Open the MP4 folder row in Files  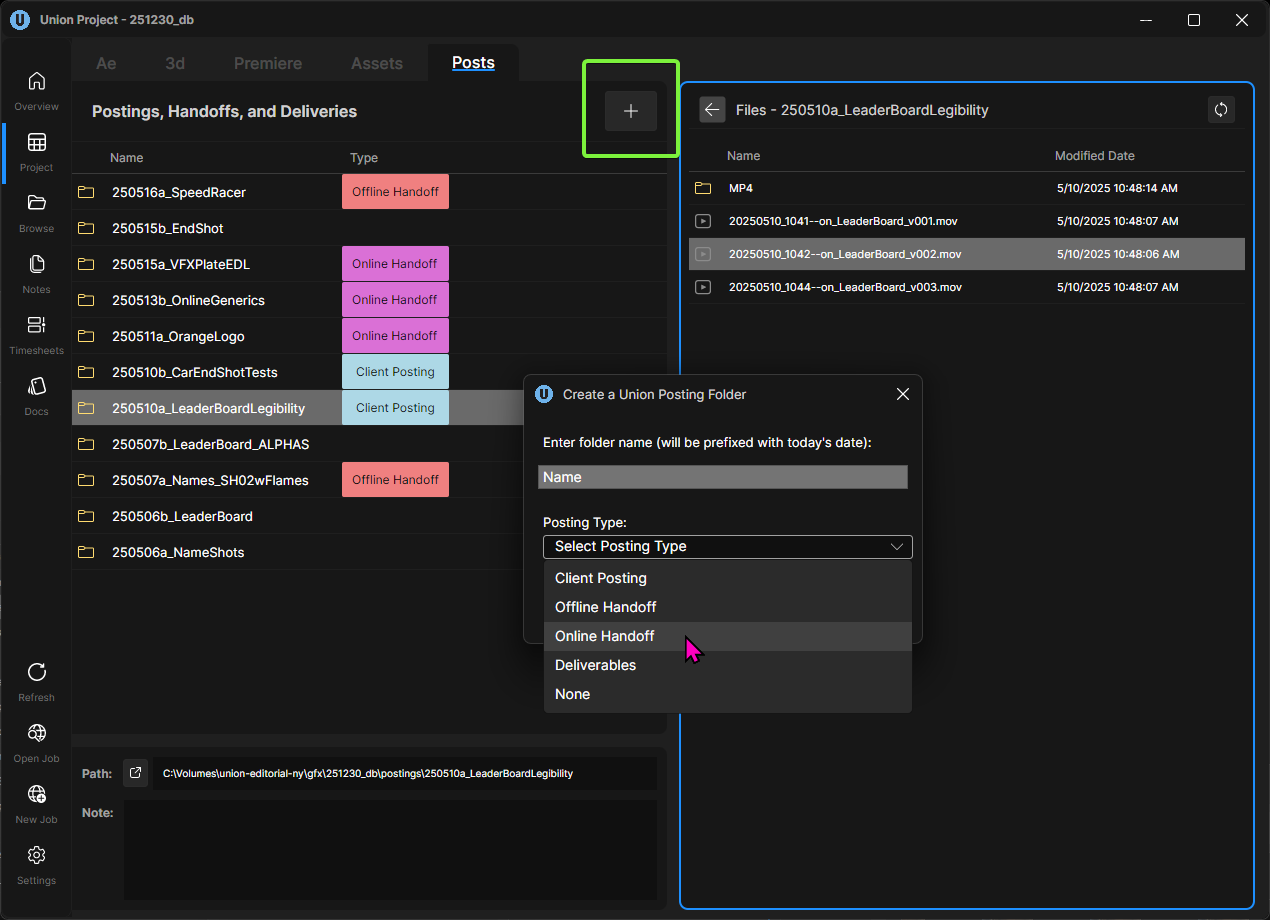point(967,188)
